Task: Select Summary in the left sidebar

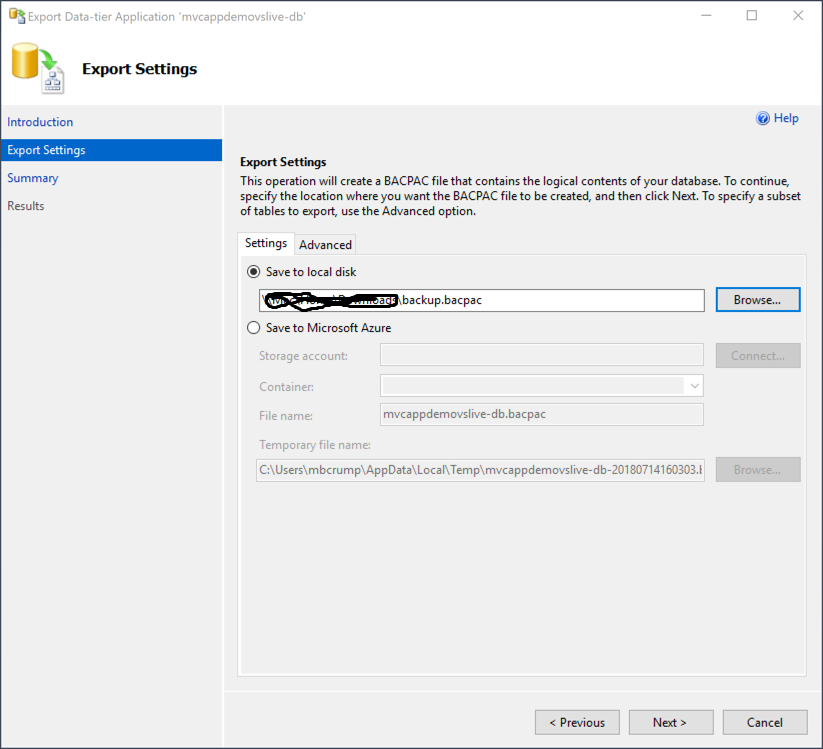Action: [33, 177]
